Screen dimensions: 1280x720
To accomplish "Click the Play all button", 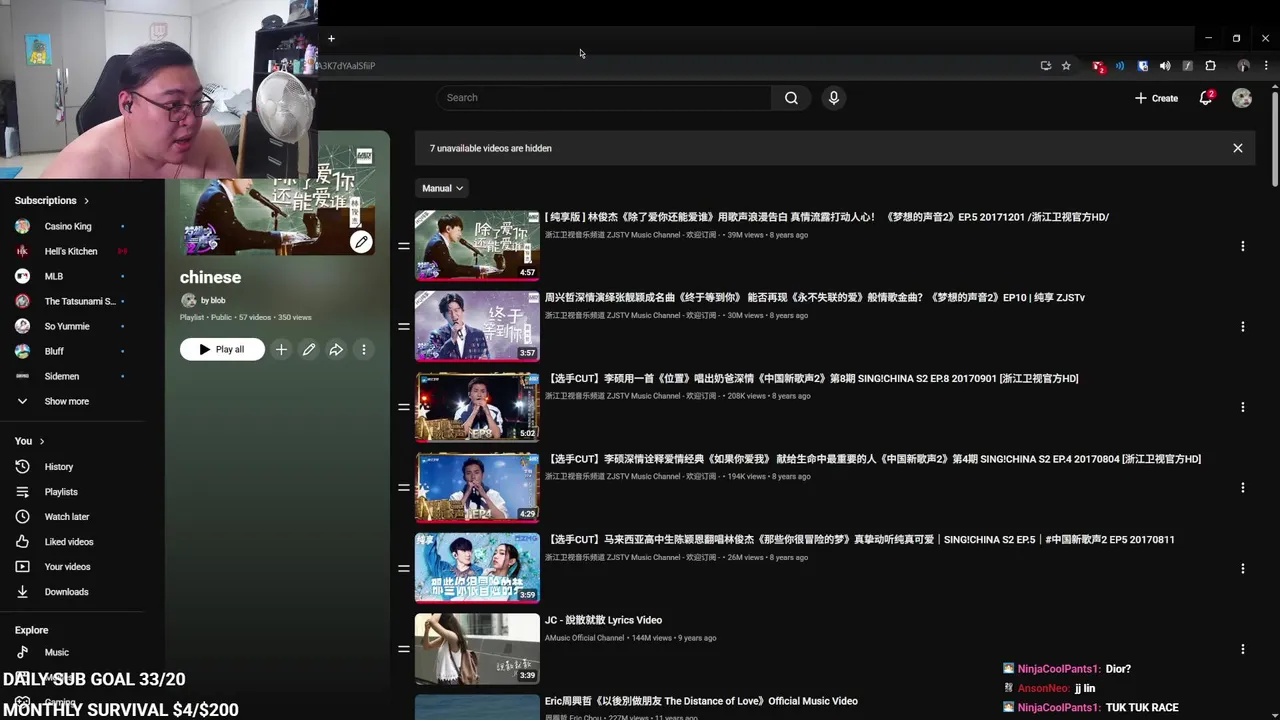I will (222, 349).
